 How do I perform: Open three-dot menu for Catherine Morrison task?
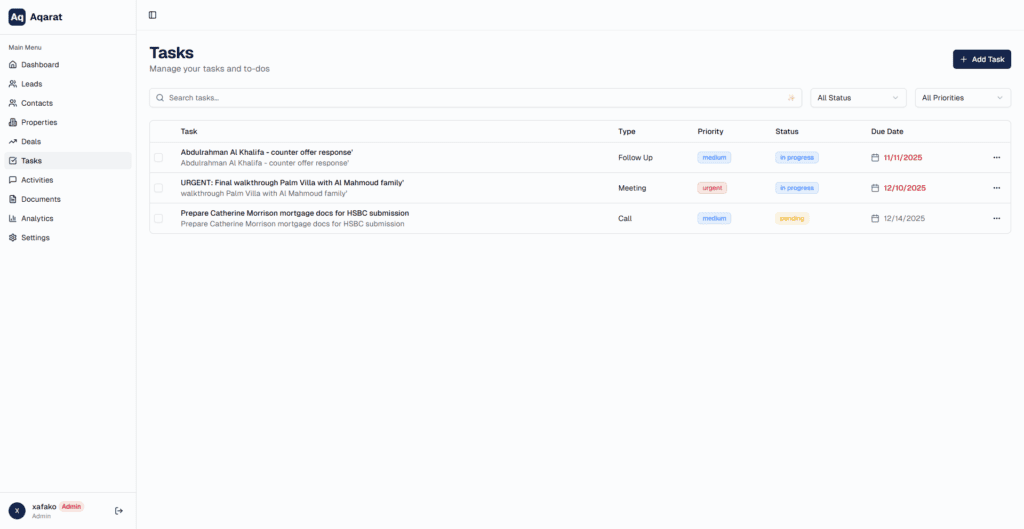coord(996,218)
